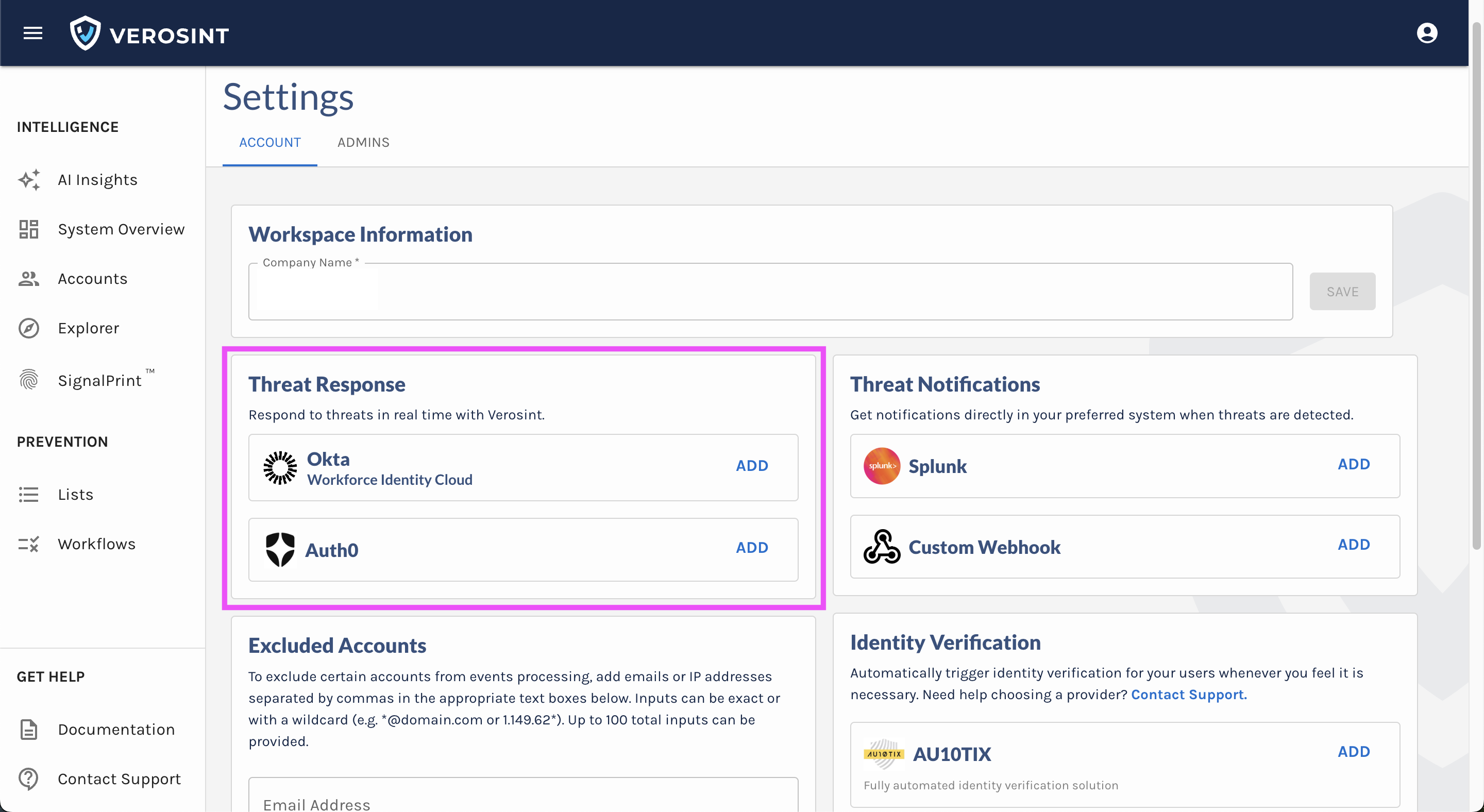The height and width of the screenshot is (812, 1484).
Task: Click the Okta sunburst logo
Action: pos(280,468)
